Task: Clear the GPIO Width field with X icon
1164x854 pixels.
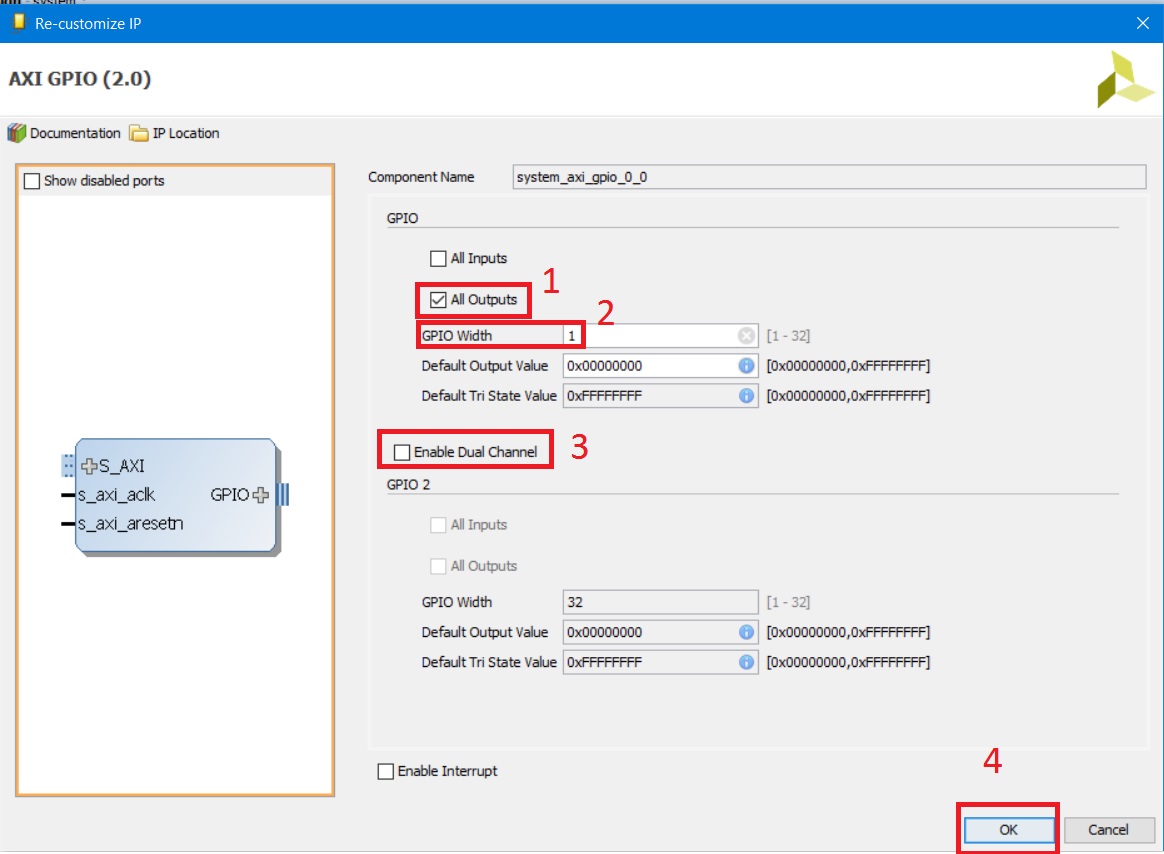Action: pos(746,336)
